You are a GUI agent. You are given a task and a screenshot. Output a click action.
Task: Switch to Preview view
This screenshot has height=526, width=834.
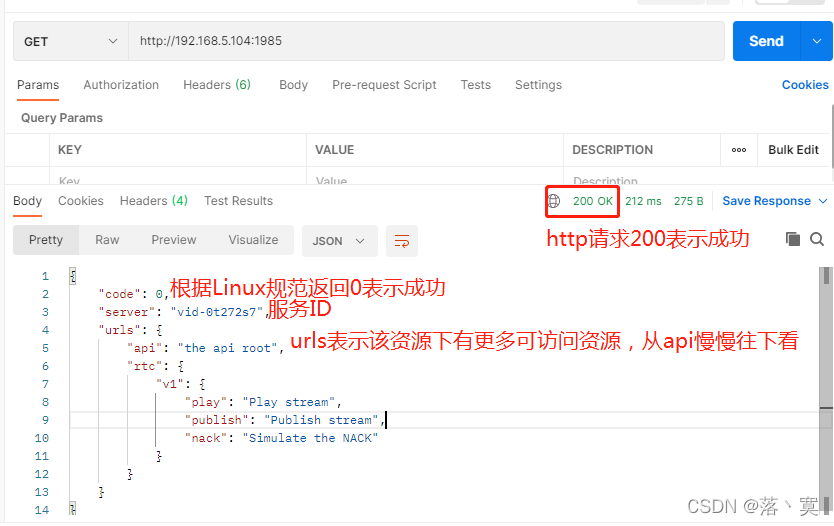tap(173, 240)
